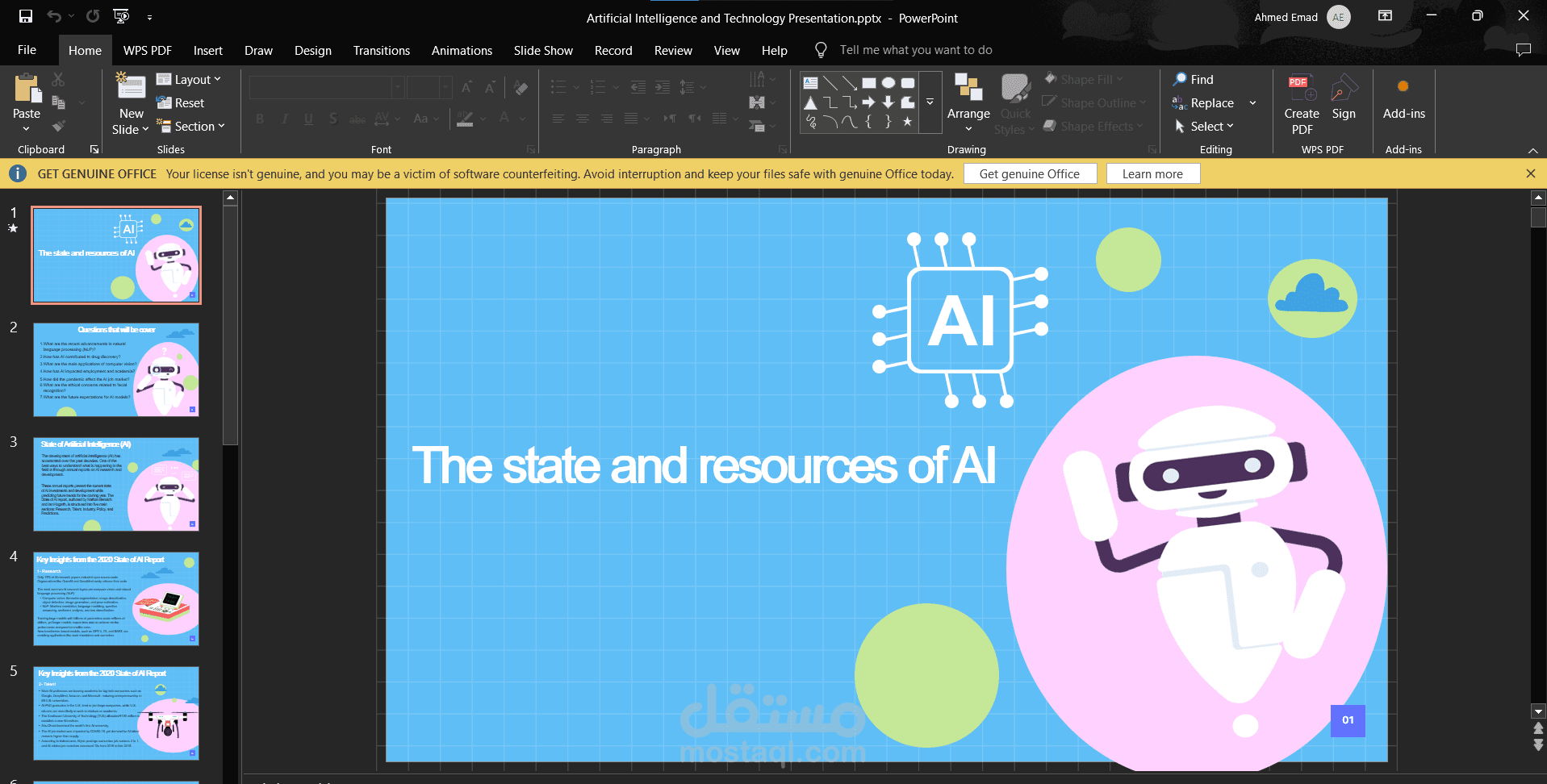1547x784 pixels.
Task: Open the Animations tab
Action: 462,50
